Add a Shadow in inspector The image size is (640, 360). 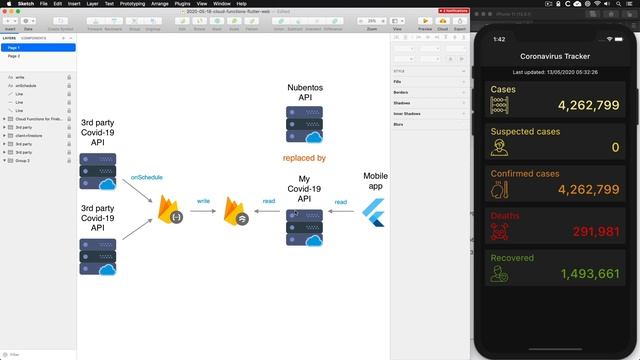pyautogui.click(x=464, y=103)
